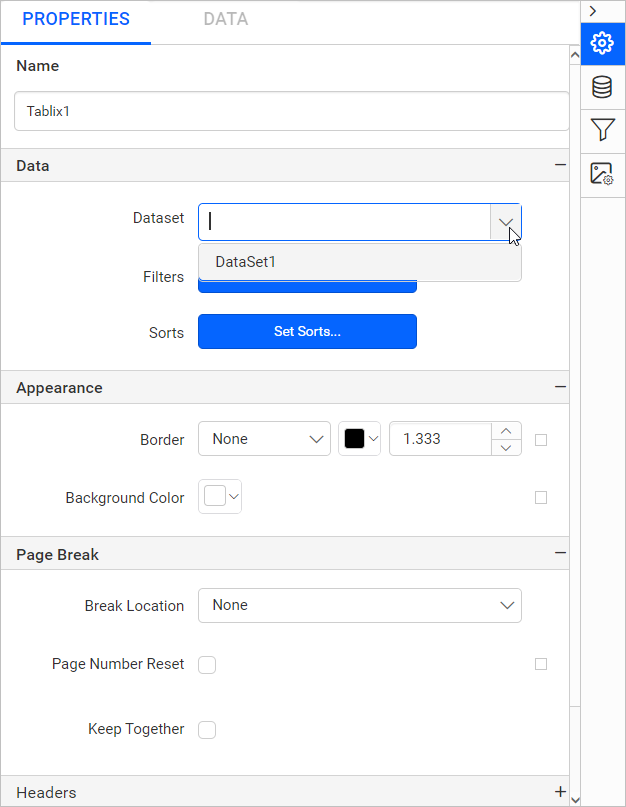Toggle the Dataset dropdown arrow

506,222
